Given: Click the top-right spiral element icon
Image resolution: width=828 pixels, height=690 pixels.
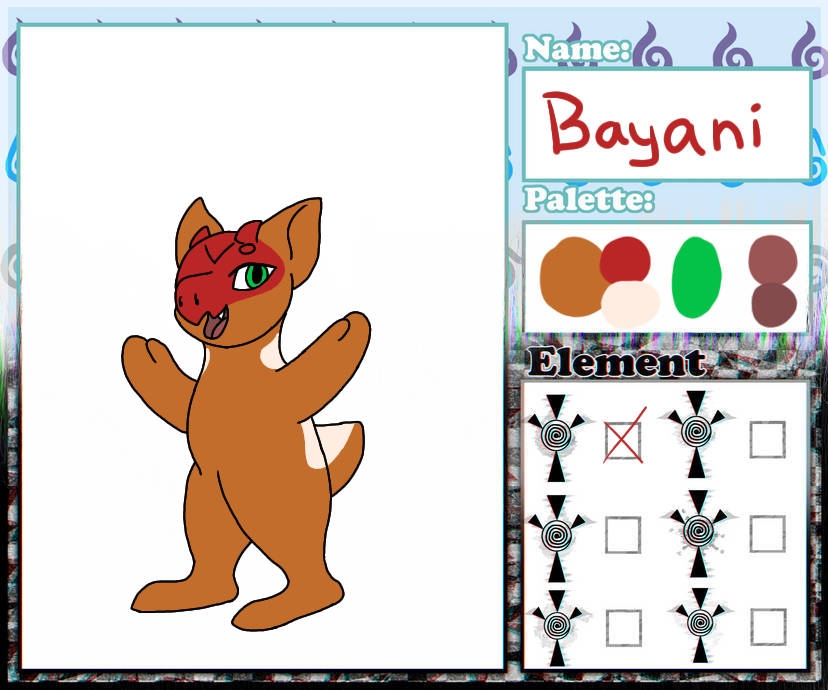Looking at the screenshot, I should point(696,433).
